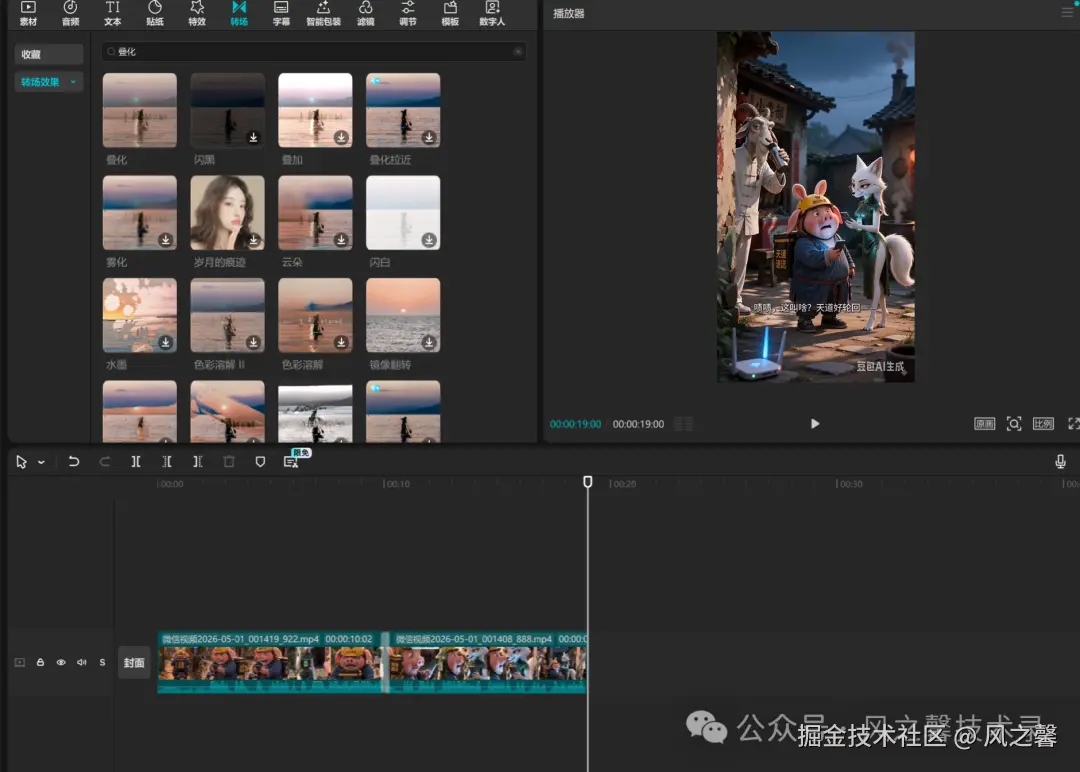The image size is (1080, 772).
Task: Click the 滤镜 filters icon
Action: [x=366, y=13]
